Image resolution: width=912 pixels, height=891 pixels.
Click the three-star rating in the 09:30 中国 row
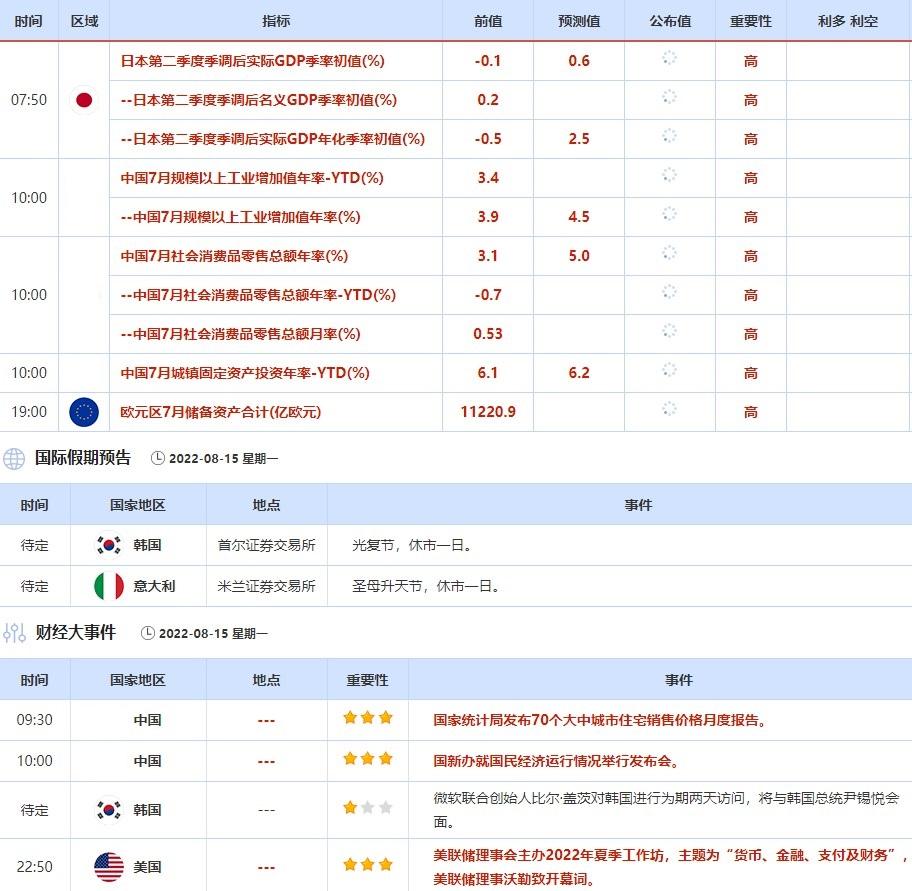[367, 718]
